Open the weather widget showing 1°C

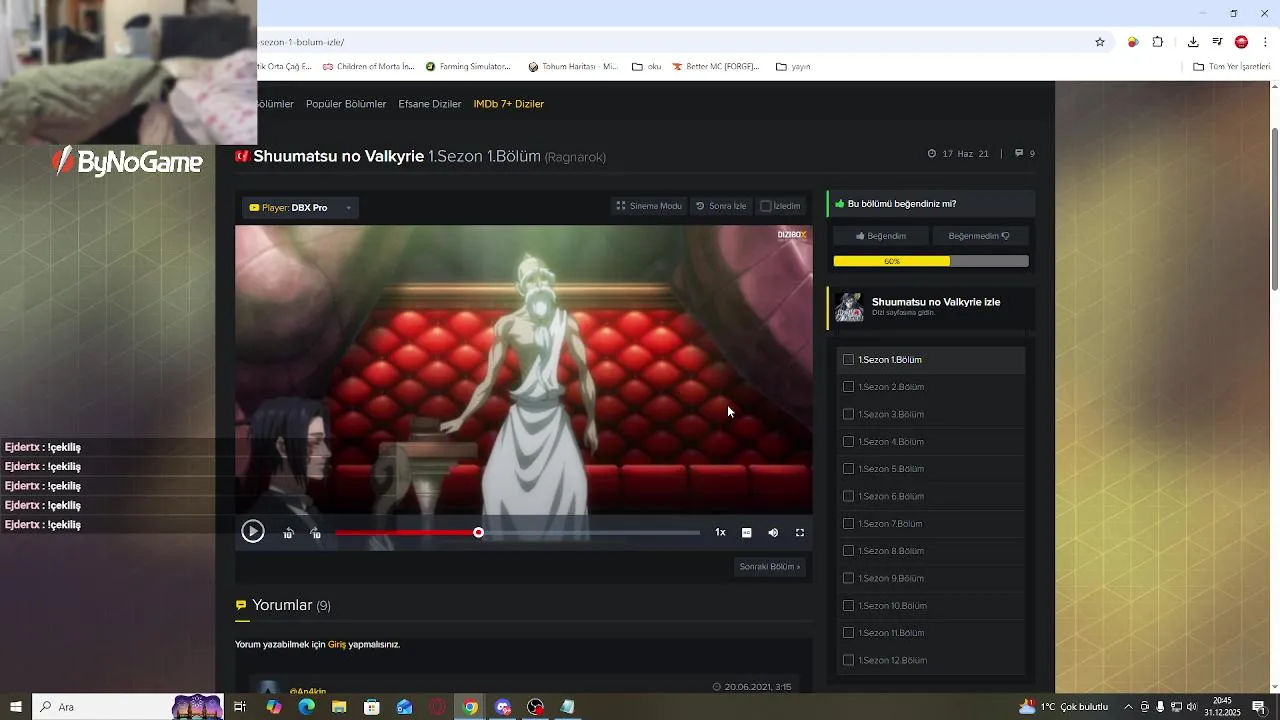coord(1062,707)
